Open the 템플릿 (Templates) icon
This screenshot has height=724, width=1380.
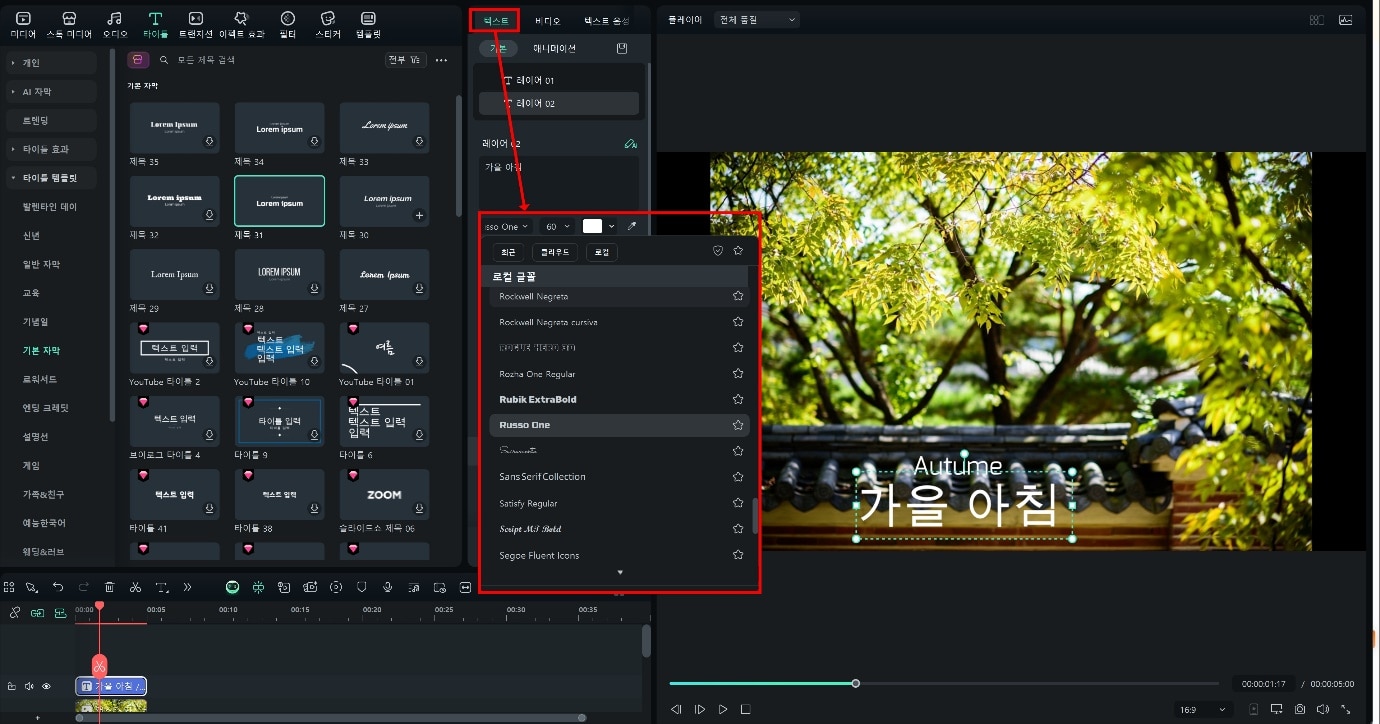pyautogui.click(x=369, y=18)
